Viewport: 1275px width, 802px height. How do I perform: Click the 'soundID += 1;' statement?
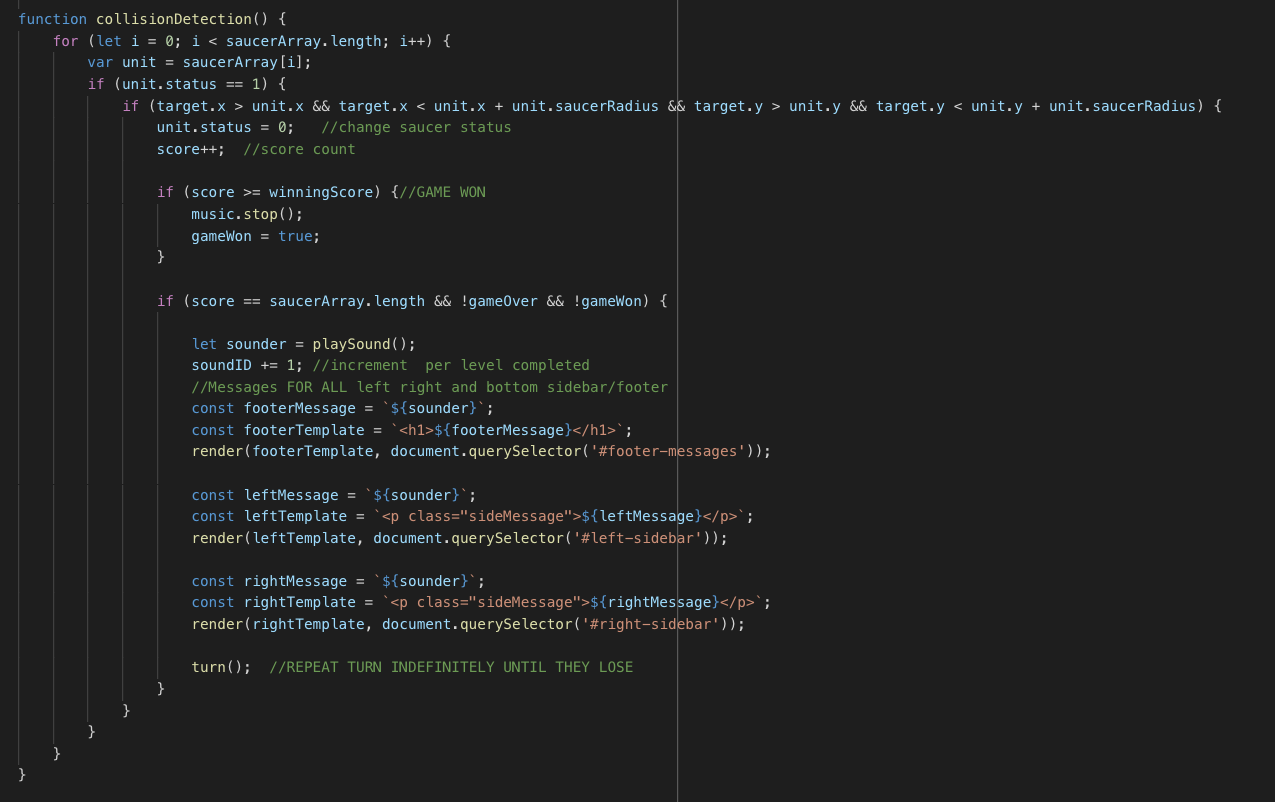pyautogui.click(x=247, y=365)
